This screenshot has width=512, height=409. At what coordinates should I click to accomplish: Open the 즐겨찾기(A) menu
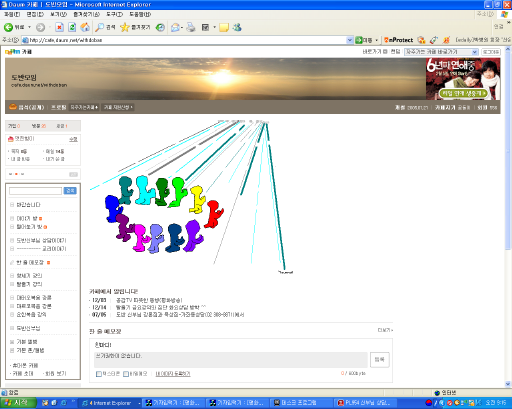(87, 14)
